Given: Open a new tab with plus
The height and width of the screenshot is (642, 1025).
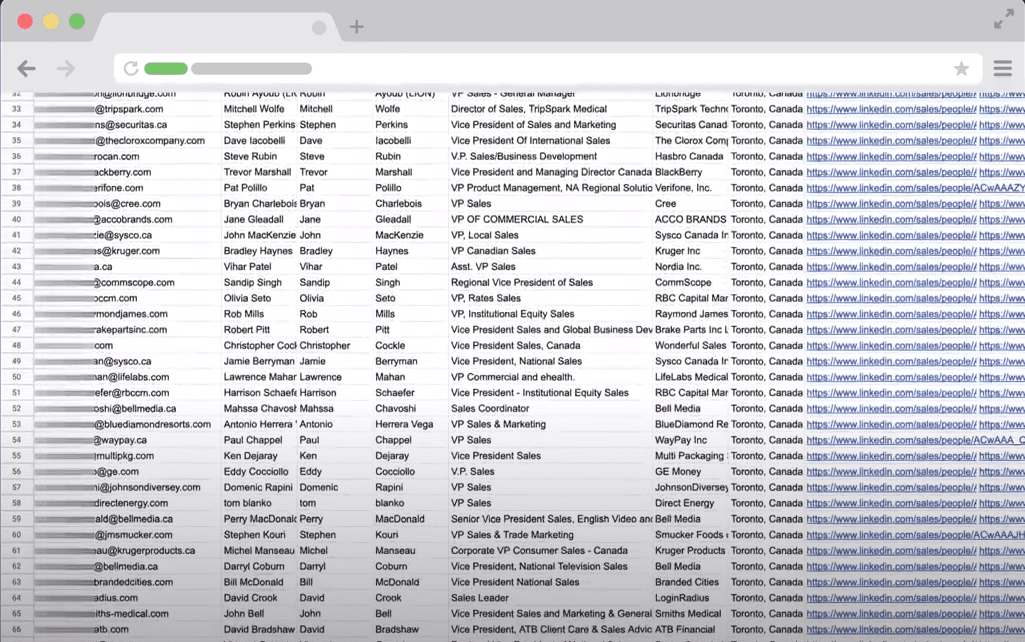Looking at the screenshot, I should coord(356,27).
